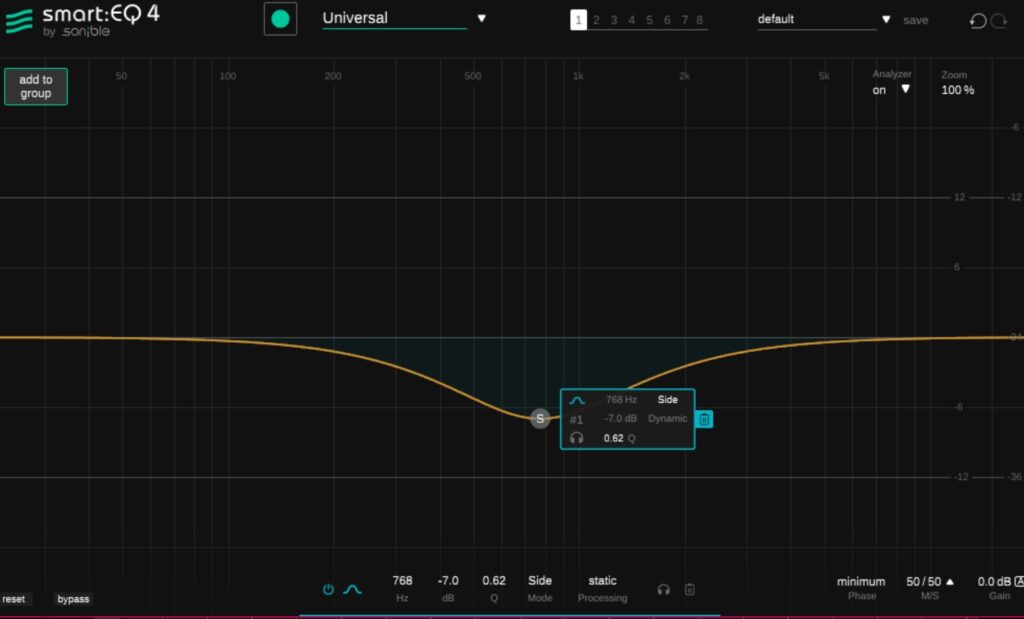
Task: Switch to state slot 2
Action: (x=596, y=20)
